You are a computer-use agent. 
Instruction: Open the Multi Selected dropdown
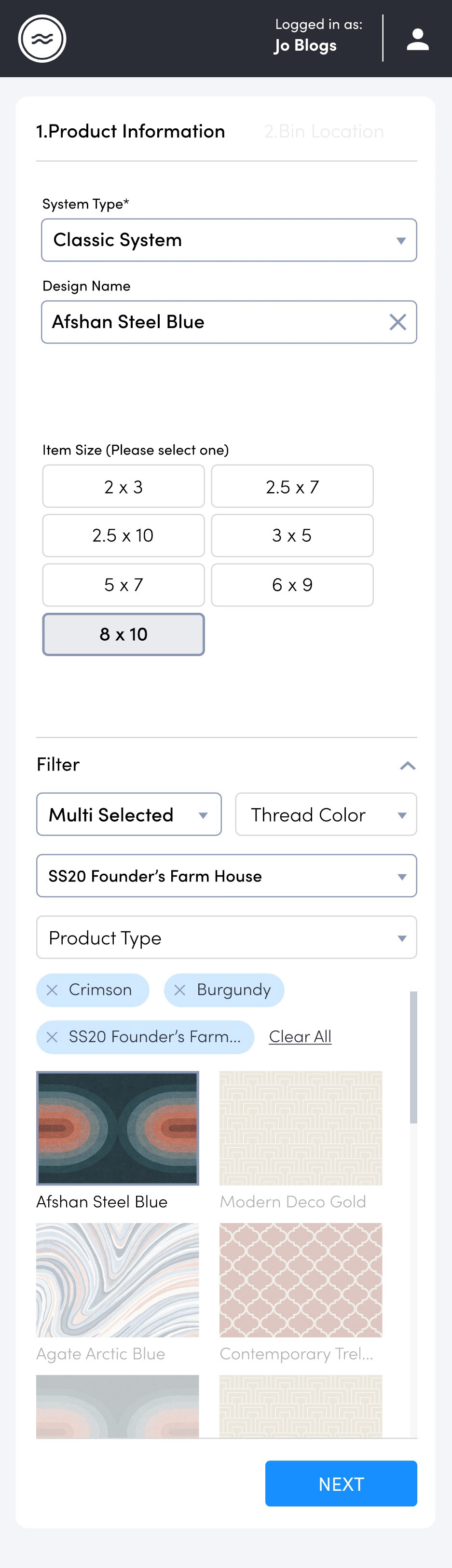[129, 814]
